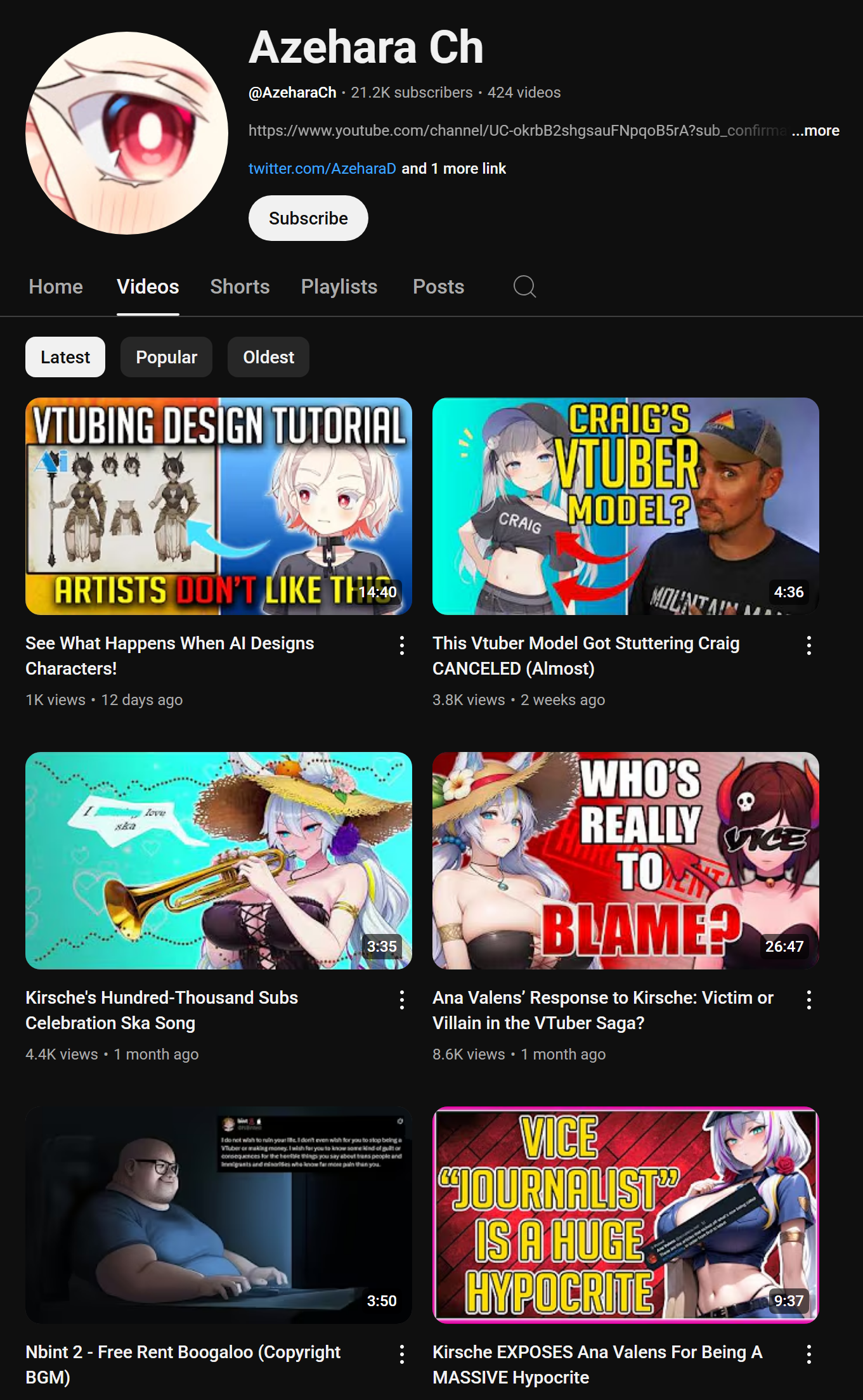Open options menu for 'Kirsche EXPOSES Ana Valens' video
863x1400 pixels.
click(809, 1354)
